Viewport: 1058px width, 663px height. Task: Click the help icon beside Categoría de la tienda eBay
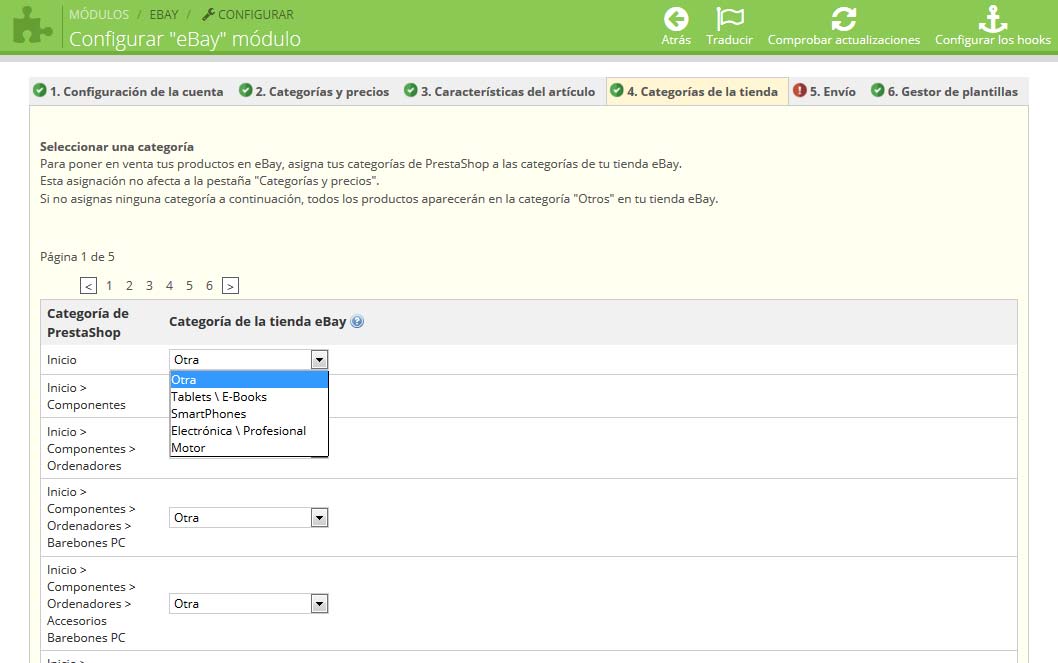pos(357,322)
